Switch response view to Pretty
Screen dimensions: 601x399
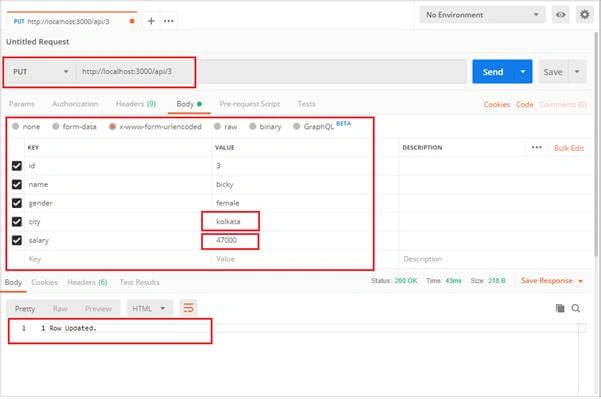coord(25,309)
